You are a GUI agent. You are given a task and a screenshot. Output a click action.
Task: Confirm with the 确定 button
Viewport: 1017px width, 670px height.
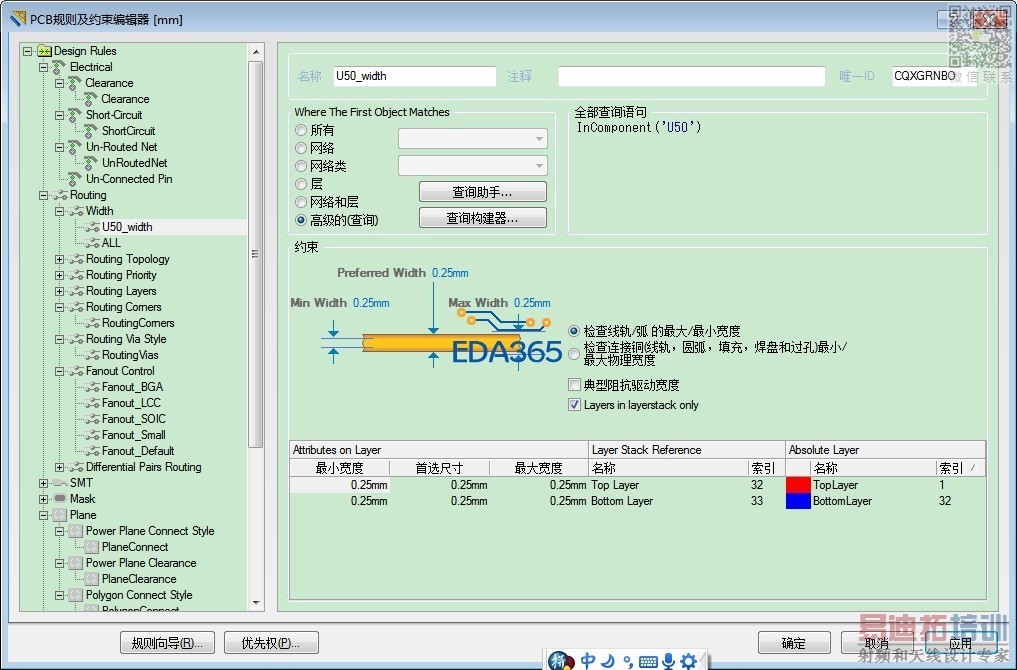794,643
